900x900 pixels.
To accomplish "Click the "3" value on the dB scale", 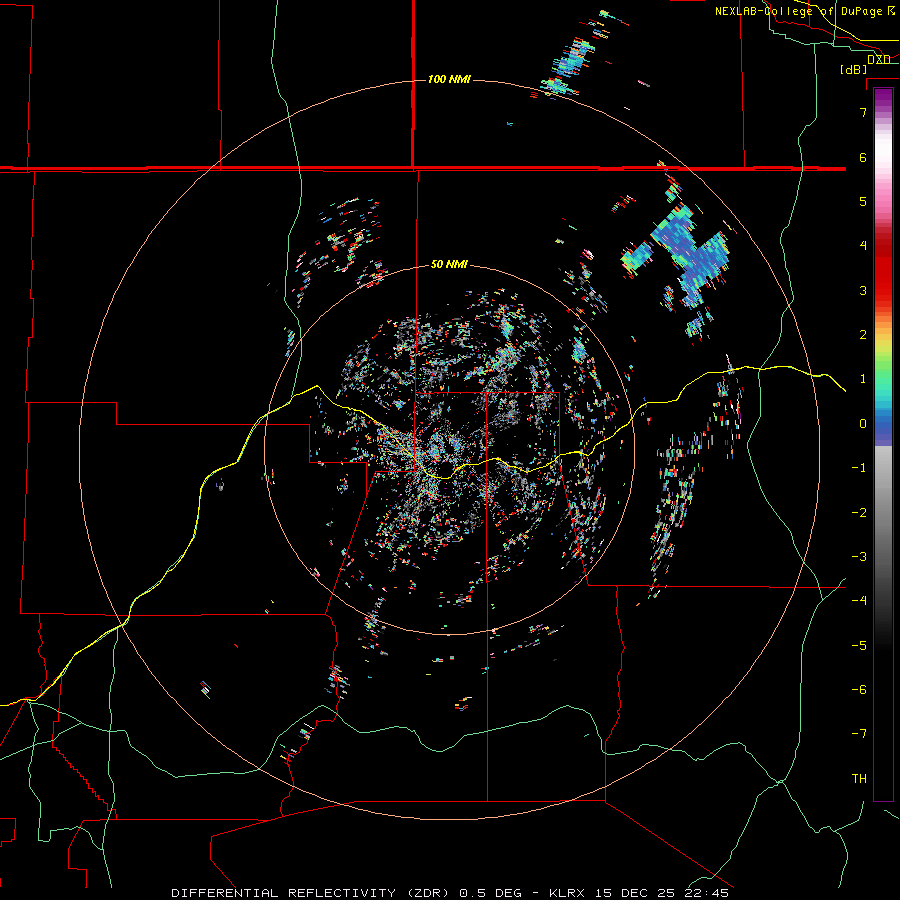I will point(863,290).
